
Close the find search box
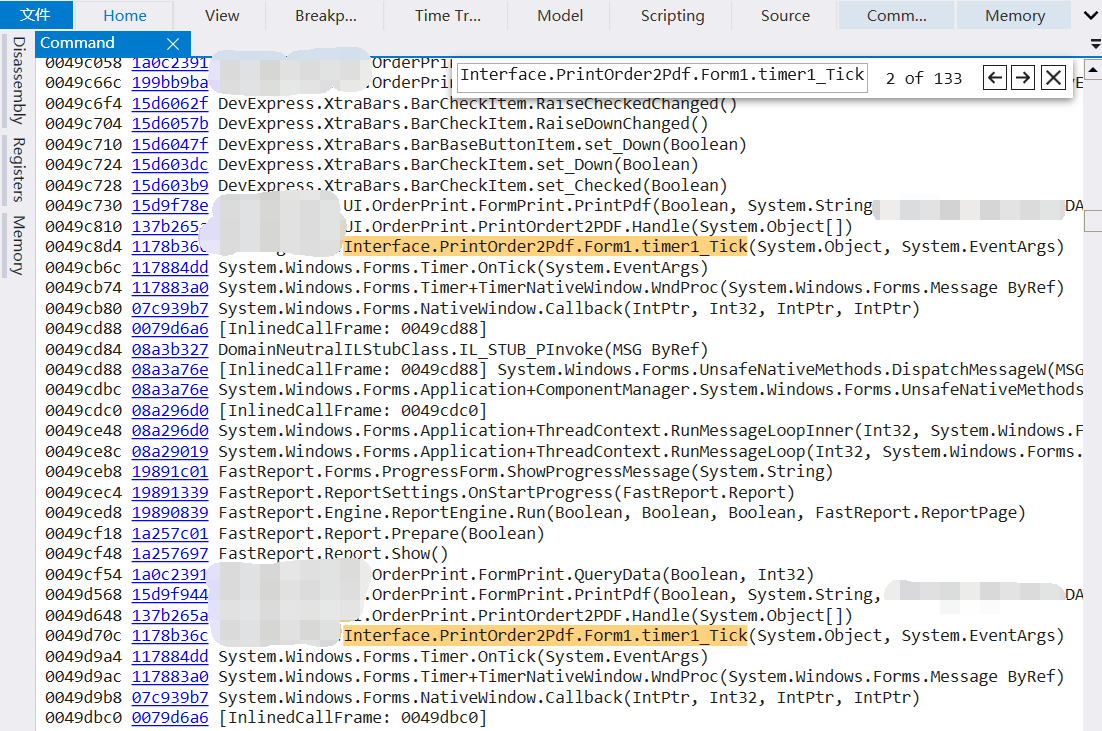(1053, 77)
